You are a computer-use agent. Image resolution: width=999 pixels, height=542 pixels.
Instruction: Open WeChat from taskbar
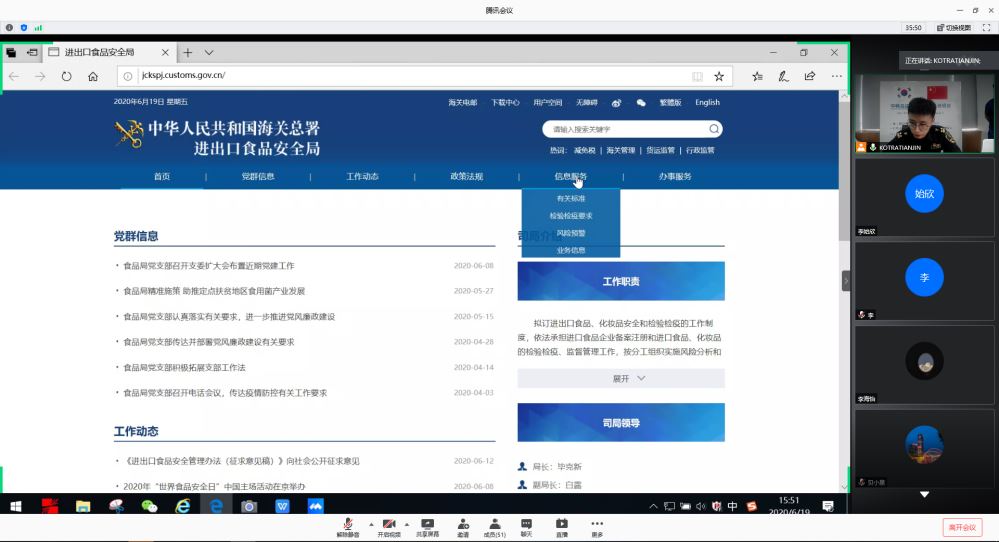click(149, 506)
